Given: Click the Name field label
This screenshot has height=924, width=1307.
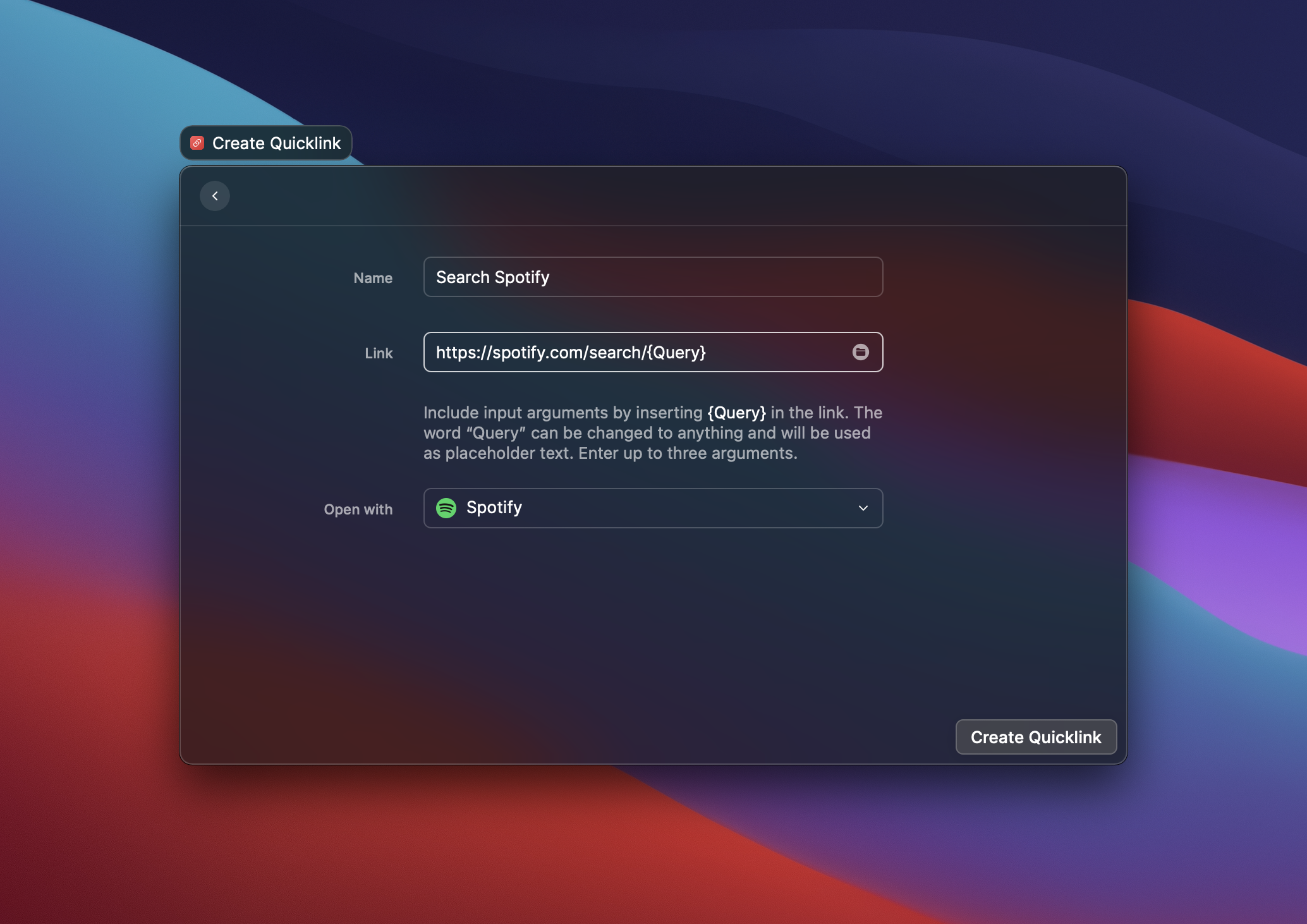Looking at the screenshot, I should point(373,278).
